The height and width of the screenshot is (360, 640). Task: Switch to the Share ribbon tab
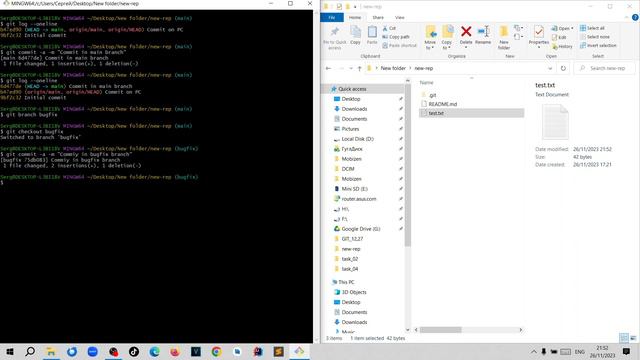click(378, 18)
